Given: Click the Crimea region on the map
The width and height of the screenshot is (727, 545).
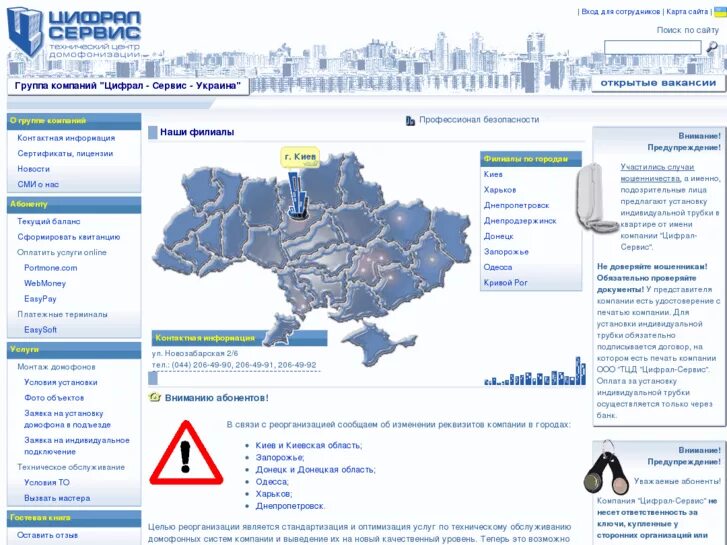Looking at the screenshot, I should pyautogui.click(x=376, y=343).
